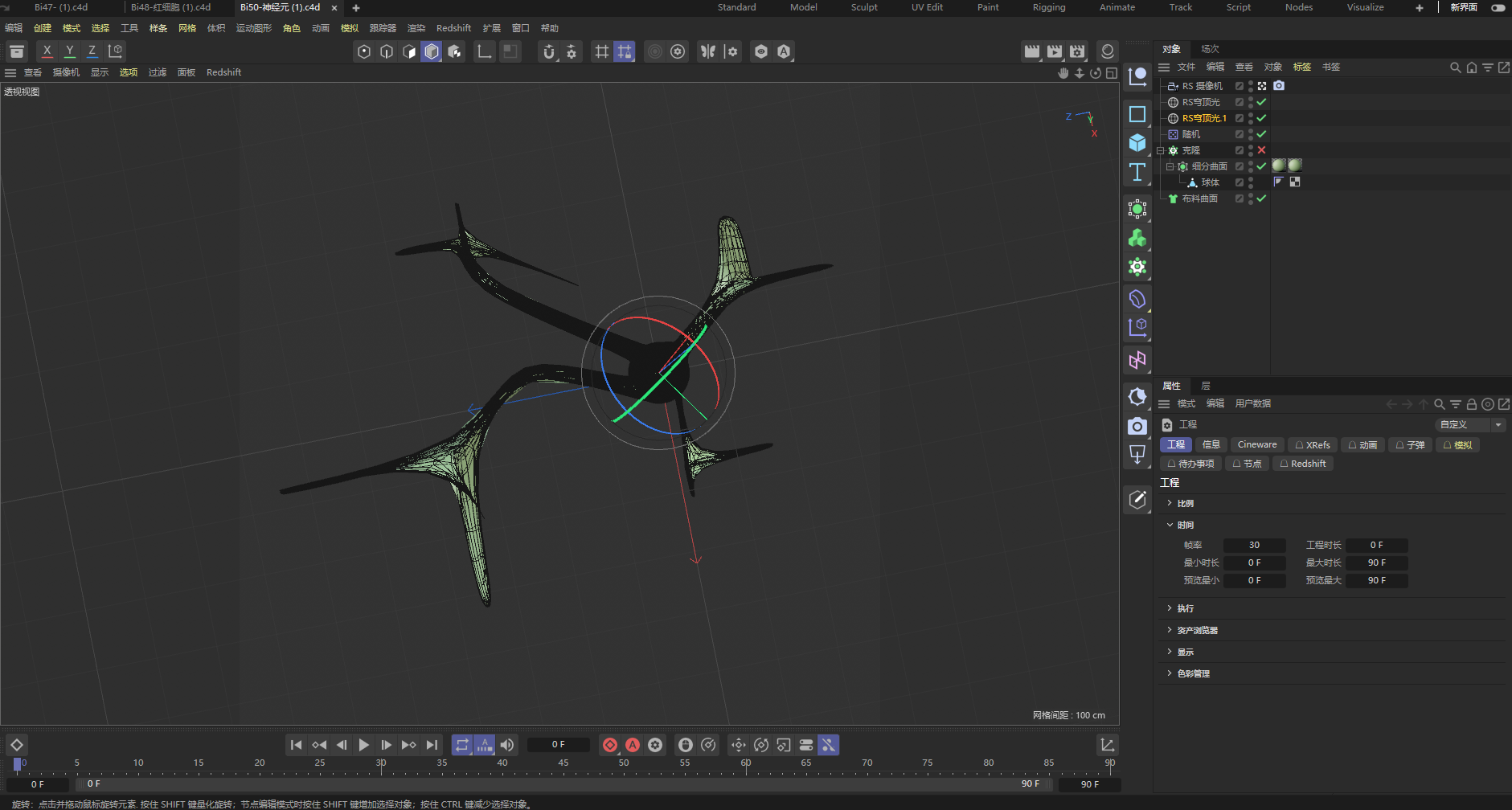
Task: Select the 信息 attribute tab
Action: tap(1211, 444)
